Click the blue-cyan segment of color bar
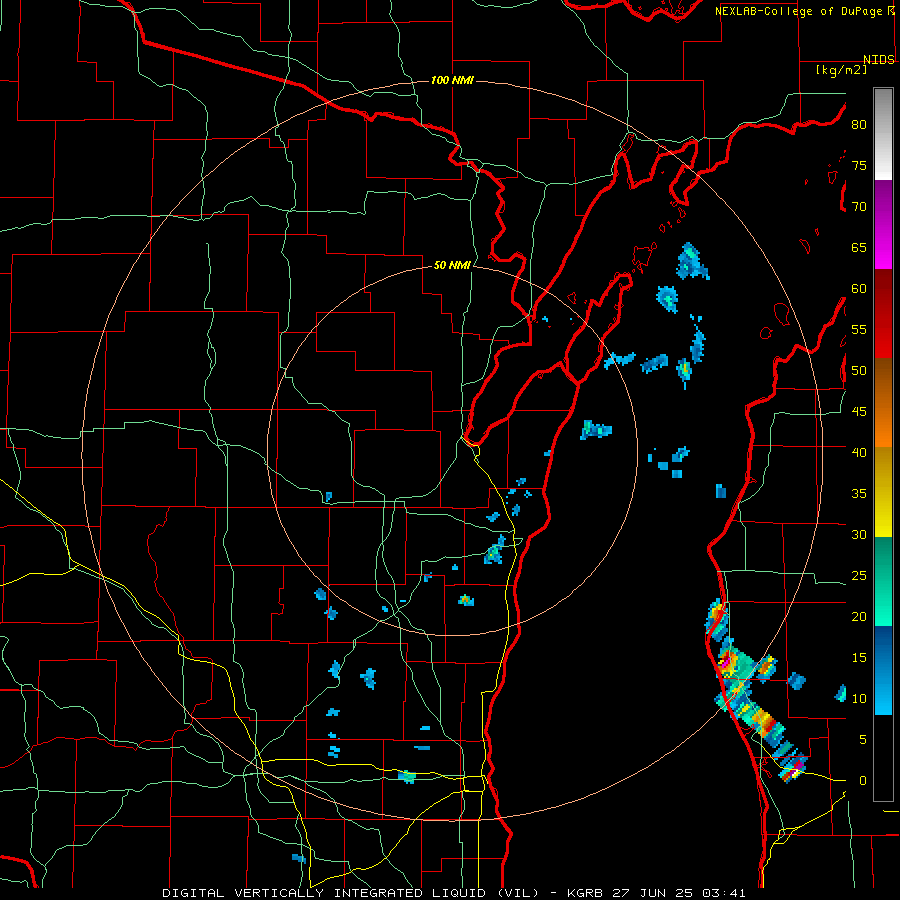The height and width of the screenshot is (900, 900). pos(883,670)
